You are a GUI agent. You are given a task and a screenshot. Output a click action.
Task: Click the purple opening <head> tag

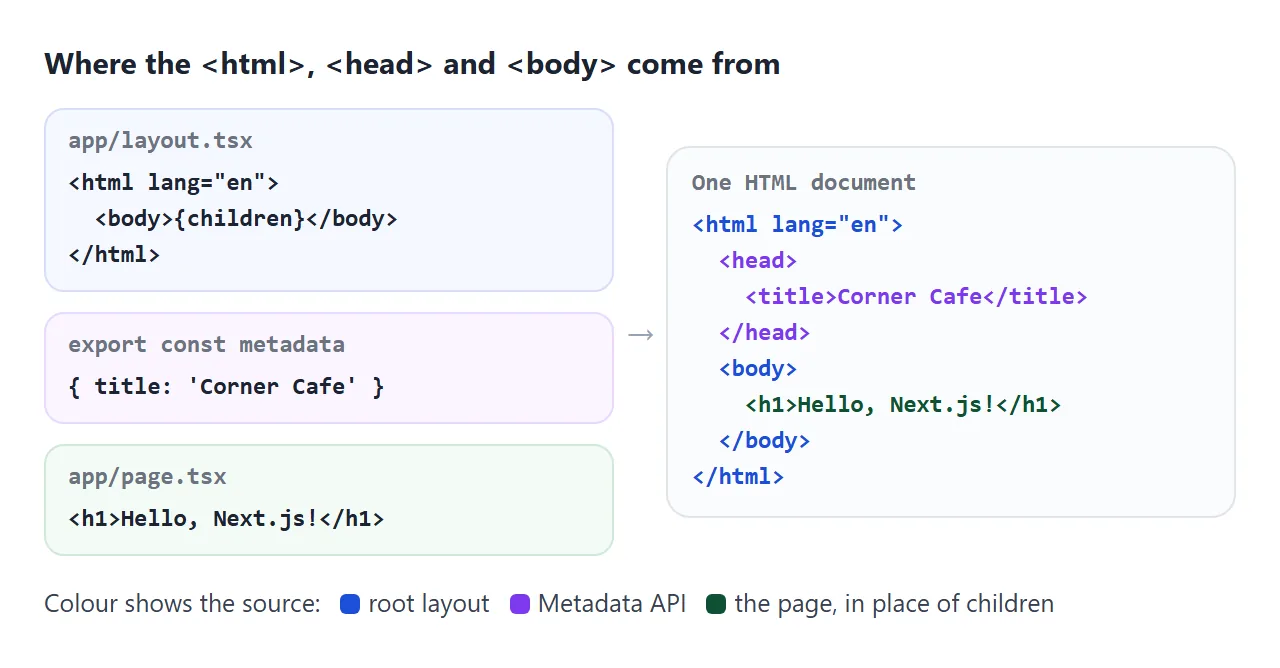(758, 261)
